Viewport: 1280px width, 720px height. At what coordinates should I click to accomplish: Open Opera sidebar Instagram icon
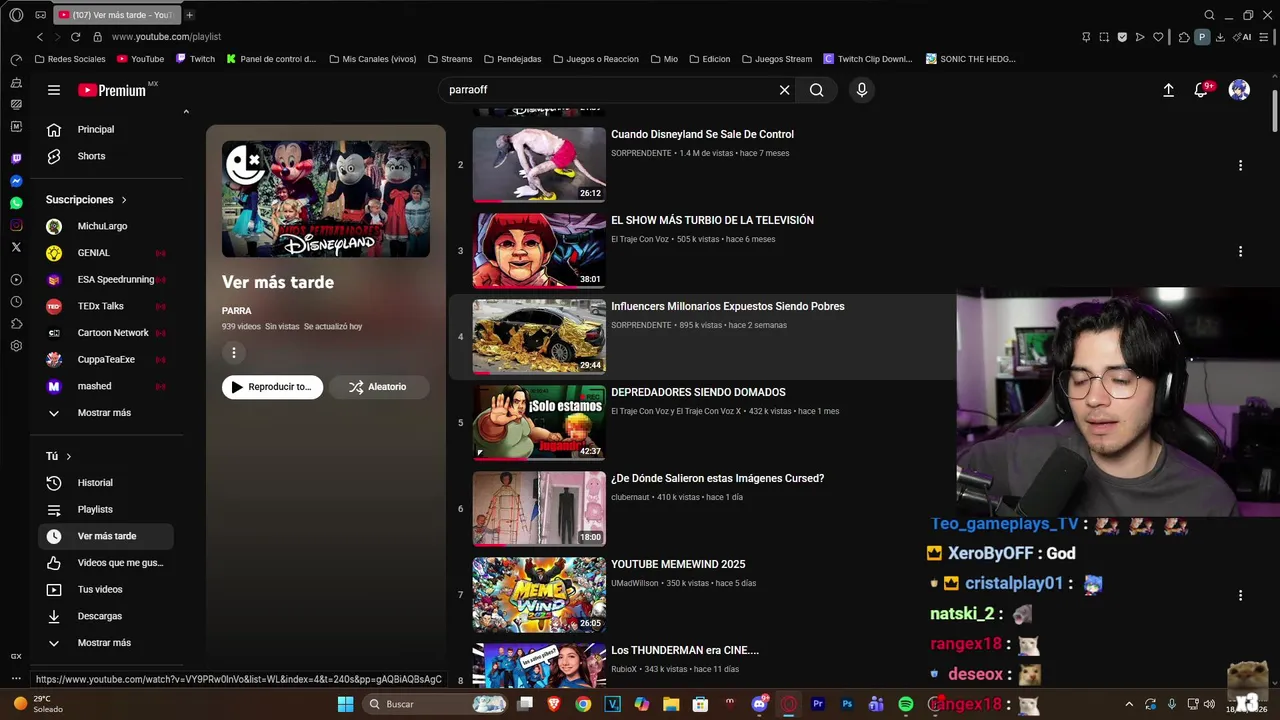pos(16,225)
